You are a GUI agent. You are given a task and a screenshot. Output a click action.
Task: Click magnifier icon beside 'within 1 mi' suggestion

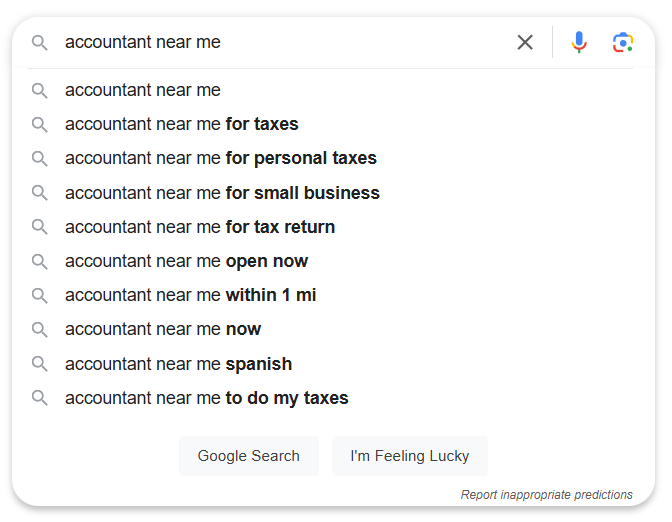(39, 295)
